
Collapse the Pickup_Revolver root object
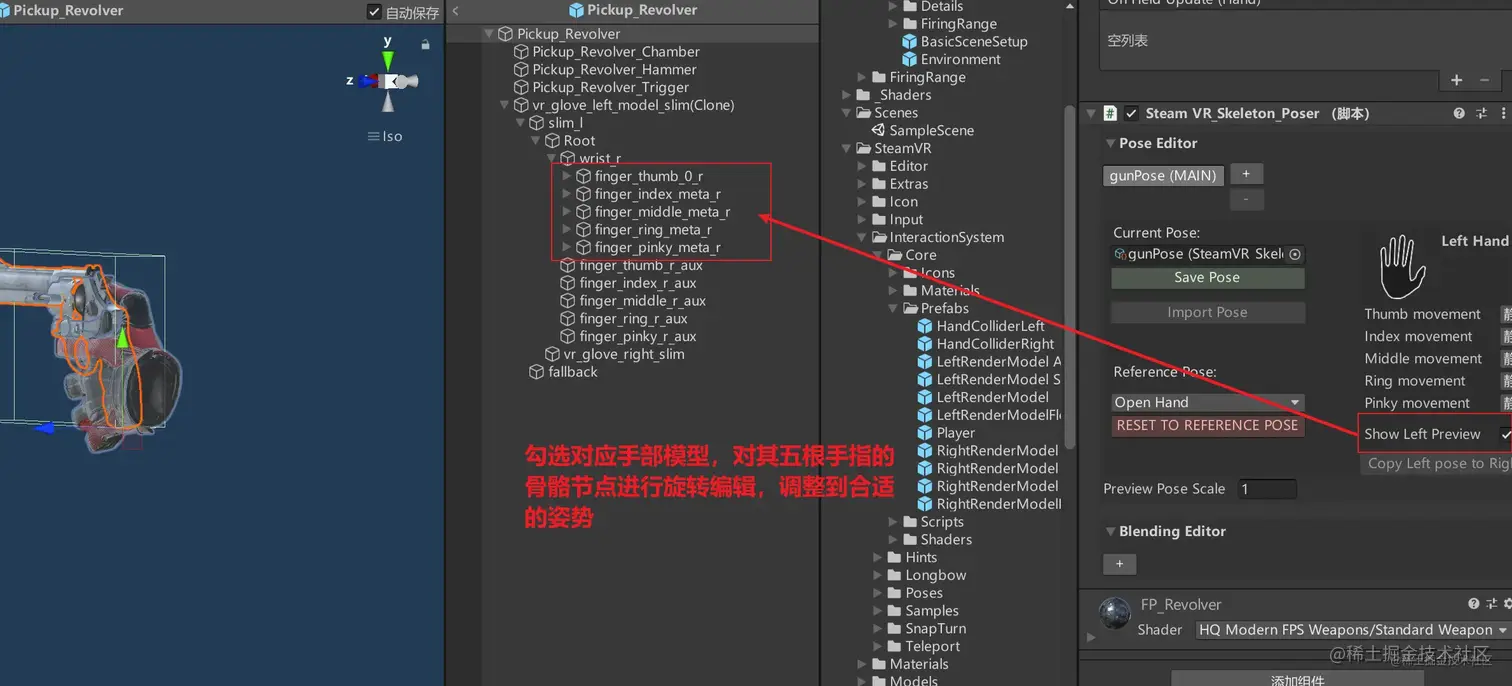(488, 34)
